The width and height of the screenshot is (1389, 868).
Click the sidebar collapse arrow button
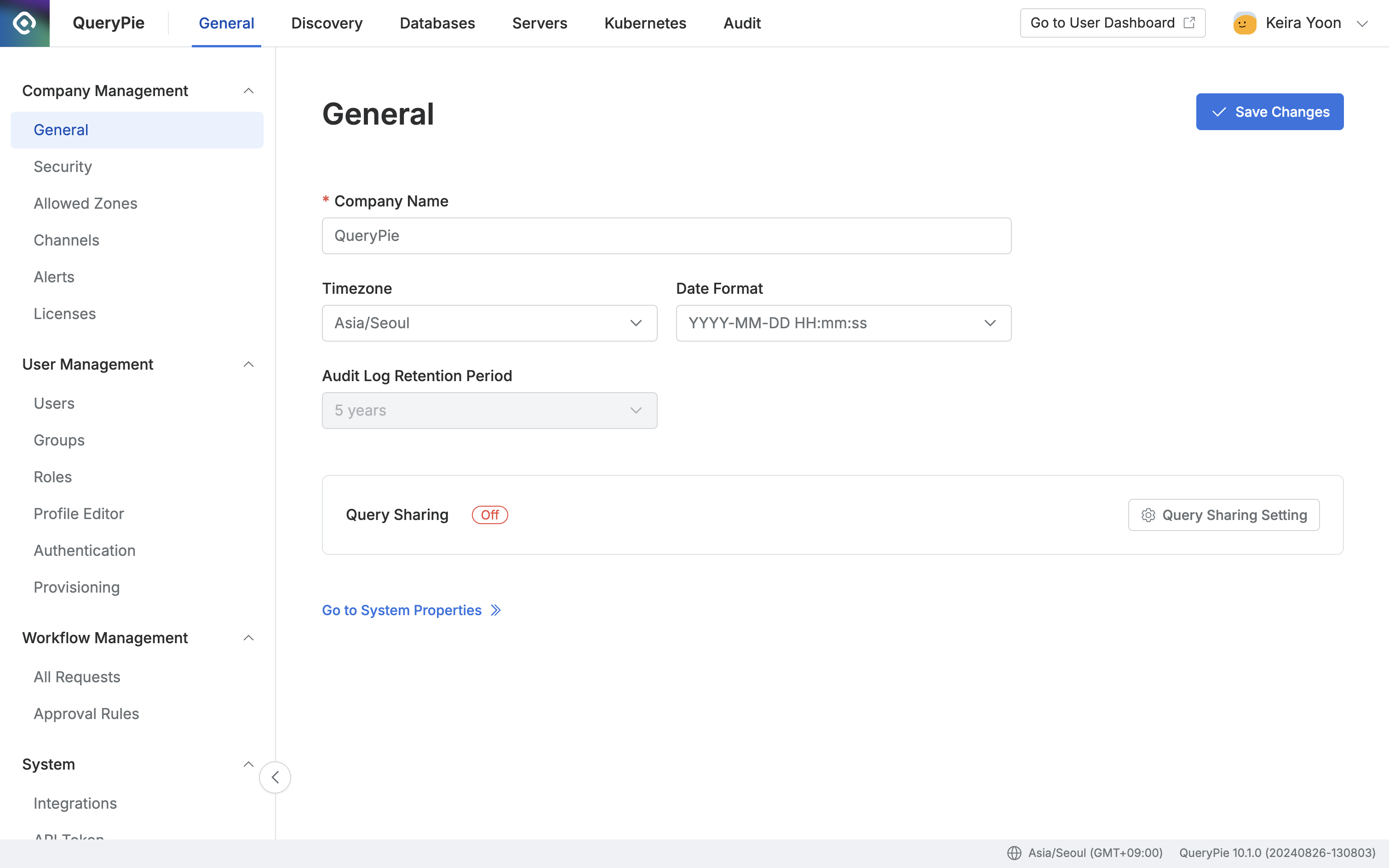pyautogui.click(x=275, y=777)
